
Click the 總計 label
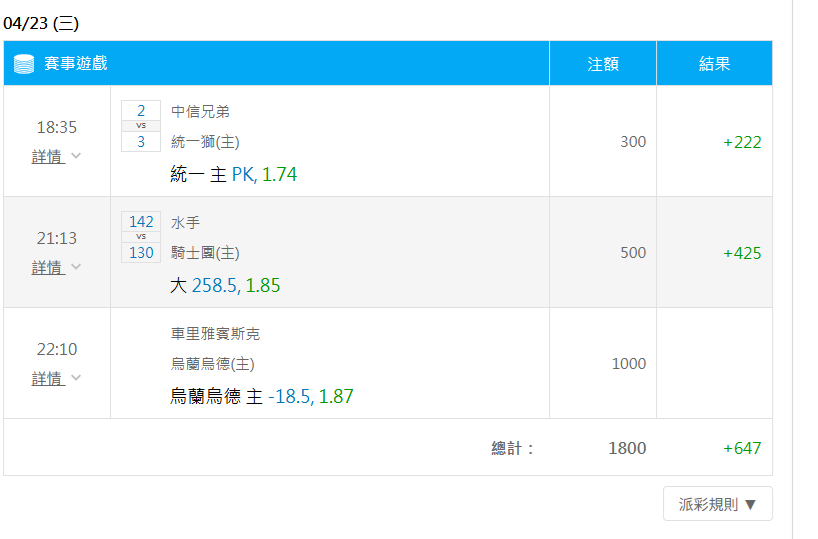[512, 448]
